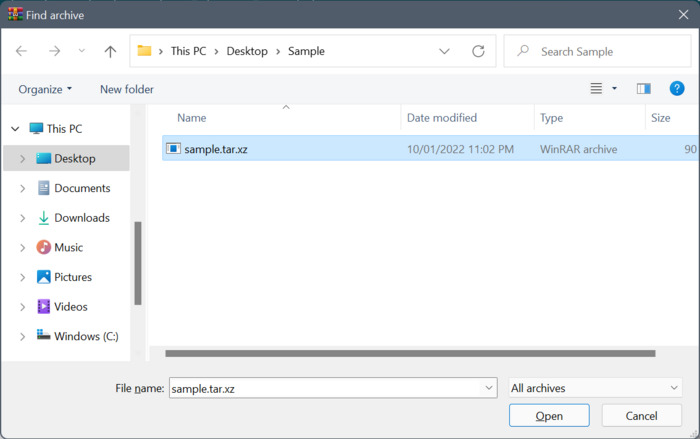Click the horizontal scrollbar in file list
700x439 pixels.
(410, 353)
